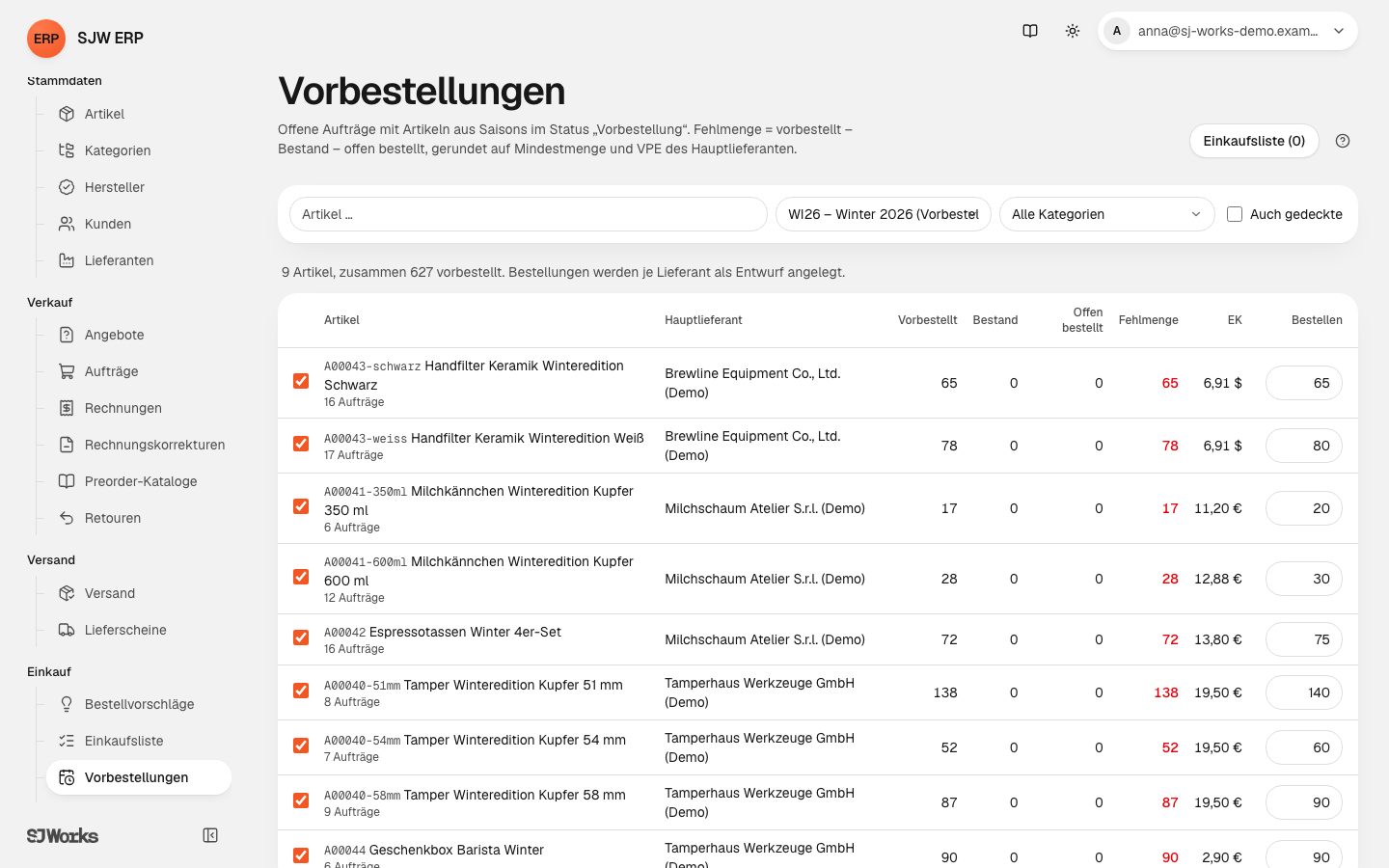The width and height of the screenshot is (1389, 868).
Task: Open the WI26 Winter 2026 season selector
Action: click(884, 214)
